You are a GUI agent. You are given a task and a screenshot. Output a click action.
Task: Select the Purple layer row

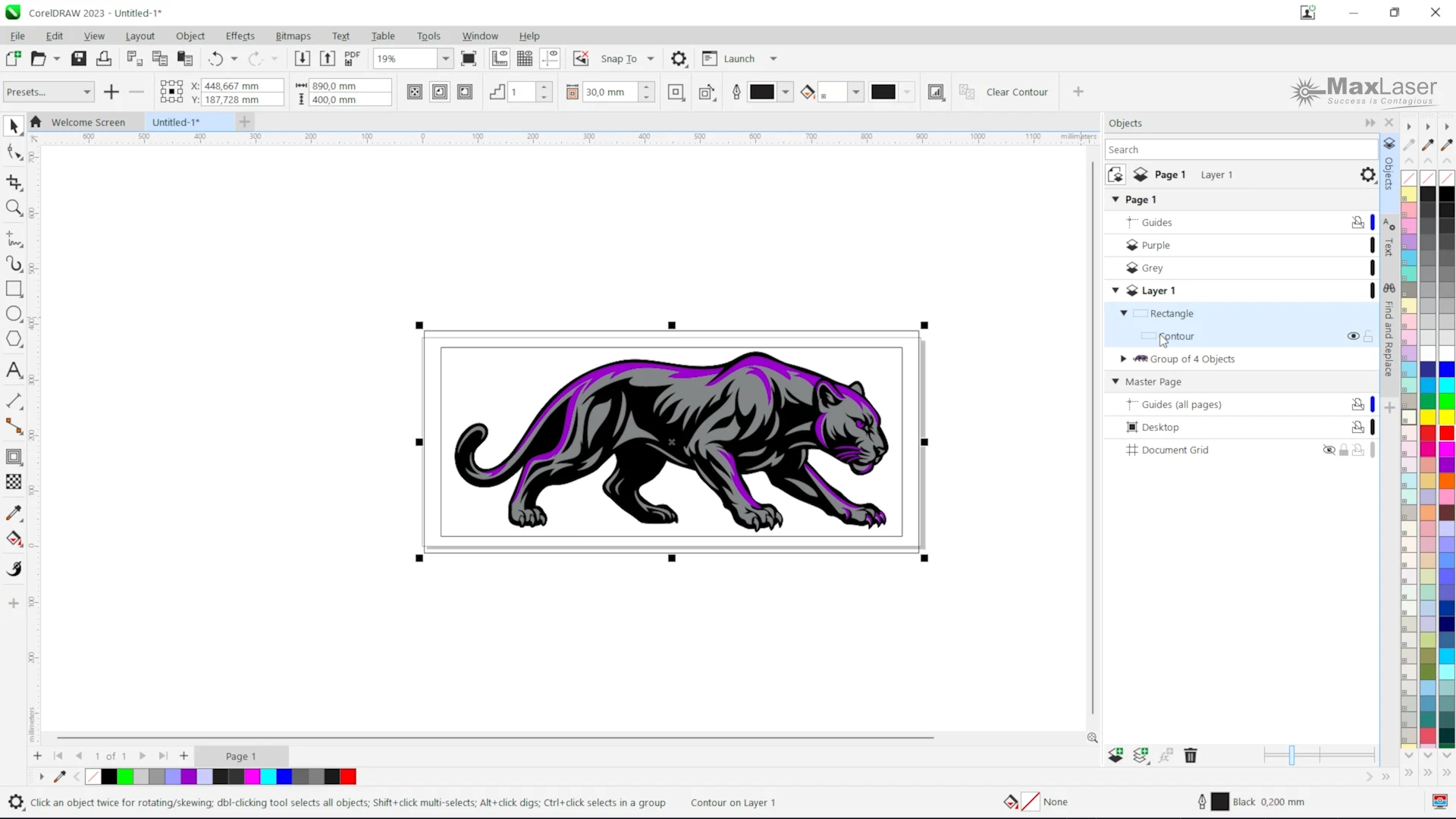1241,245
